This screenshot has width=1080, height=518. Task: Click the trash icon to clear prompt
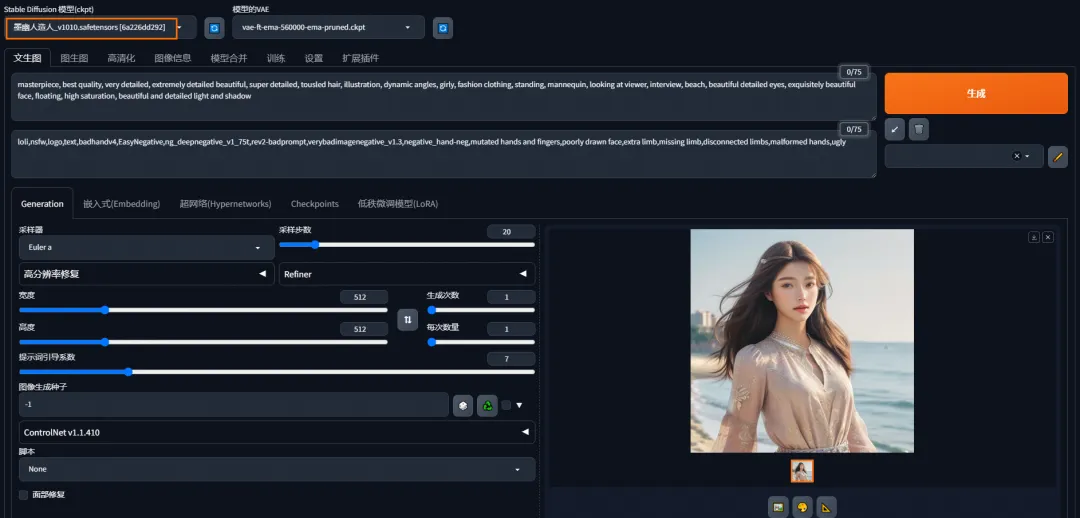919,129
